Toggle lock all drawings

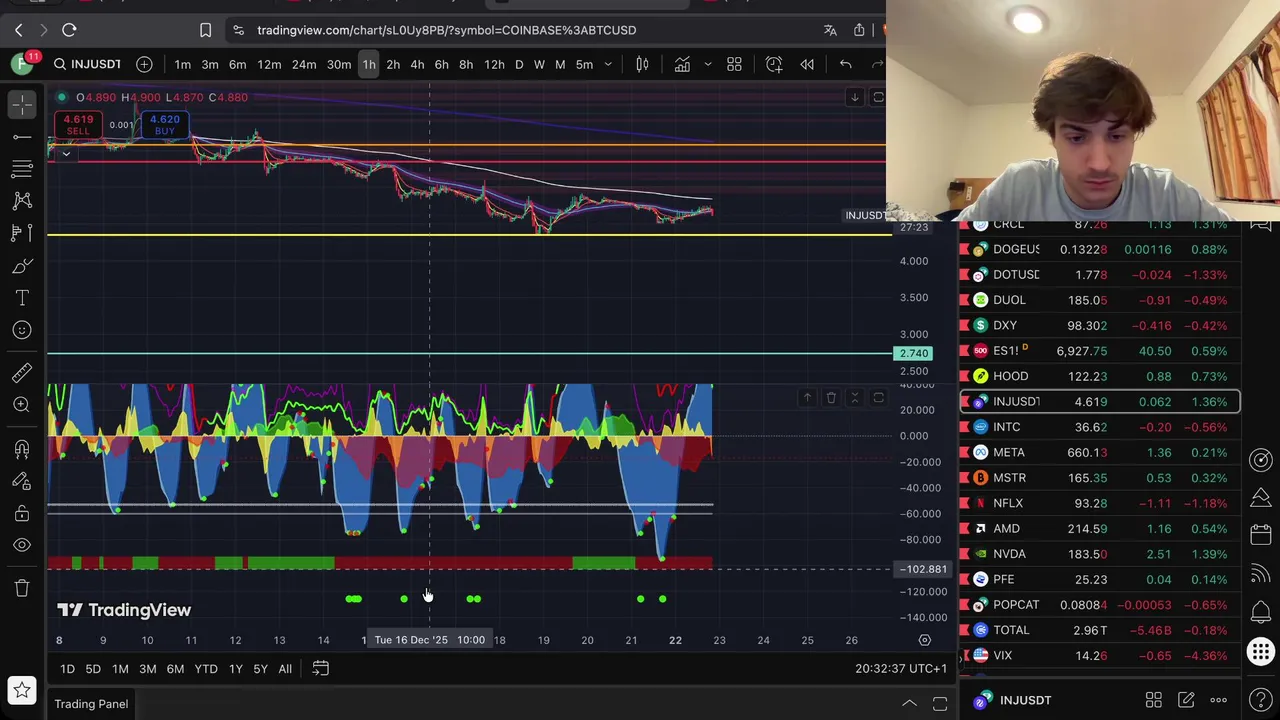pos(22,514)
